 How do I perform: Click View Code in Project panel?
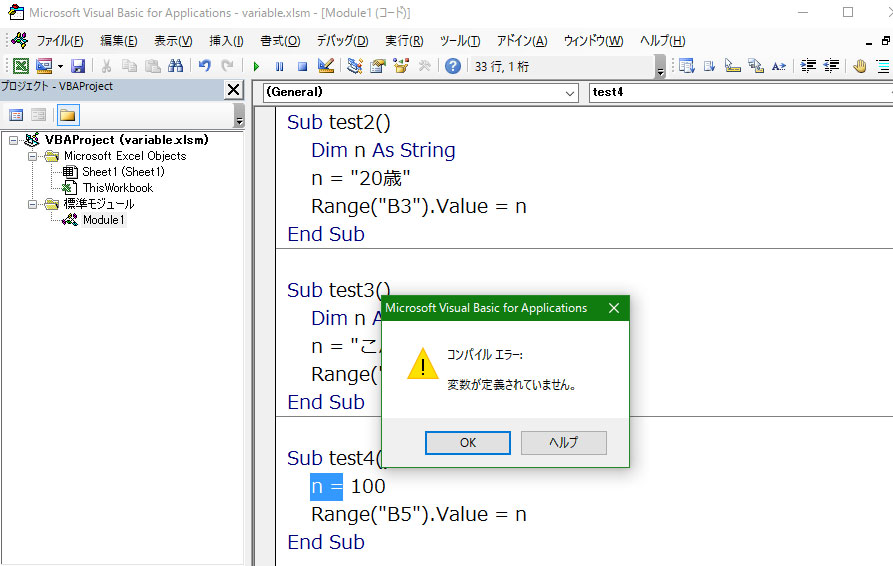(x=16, y=115)
